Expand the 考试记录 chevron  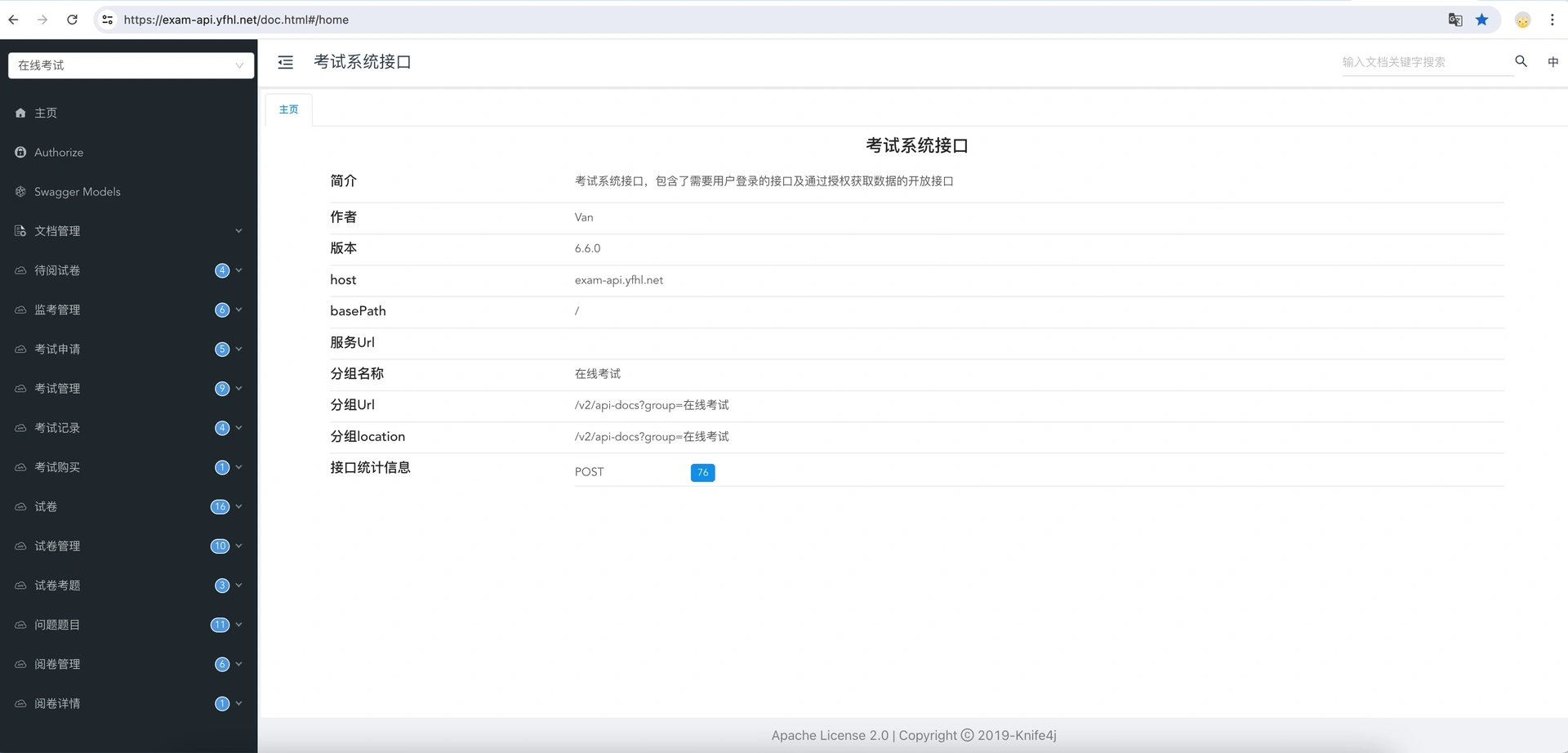coord(238,428)
